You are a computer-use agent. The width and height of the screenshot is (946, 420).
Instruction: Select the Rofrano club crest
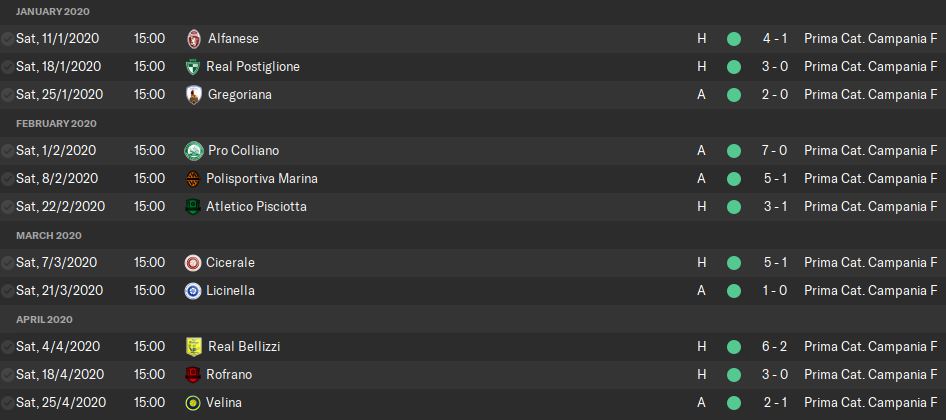pyautogui.click(x=193, y=375)
